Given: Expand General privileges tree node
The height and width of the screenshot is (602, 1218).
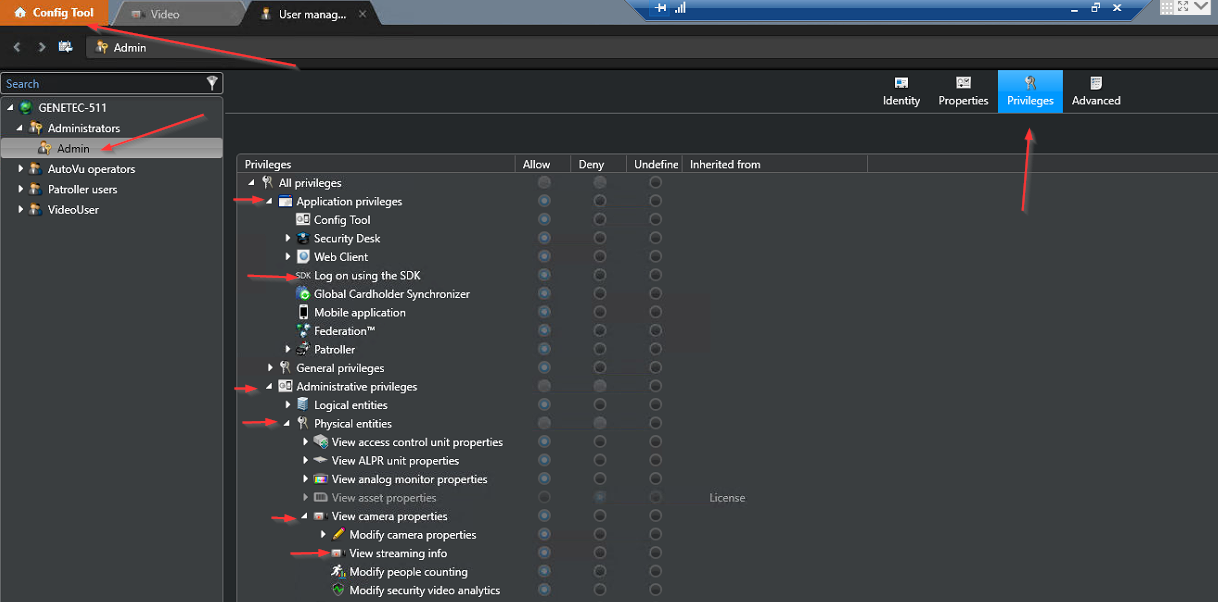Looking at the screenshot, I should tap(270, 368).
